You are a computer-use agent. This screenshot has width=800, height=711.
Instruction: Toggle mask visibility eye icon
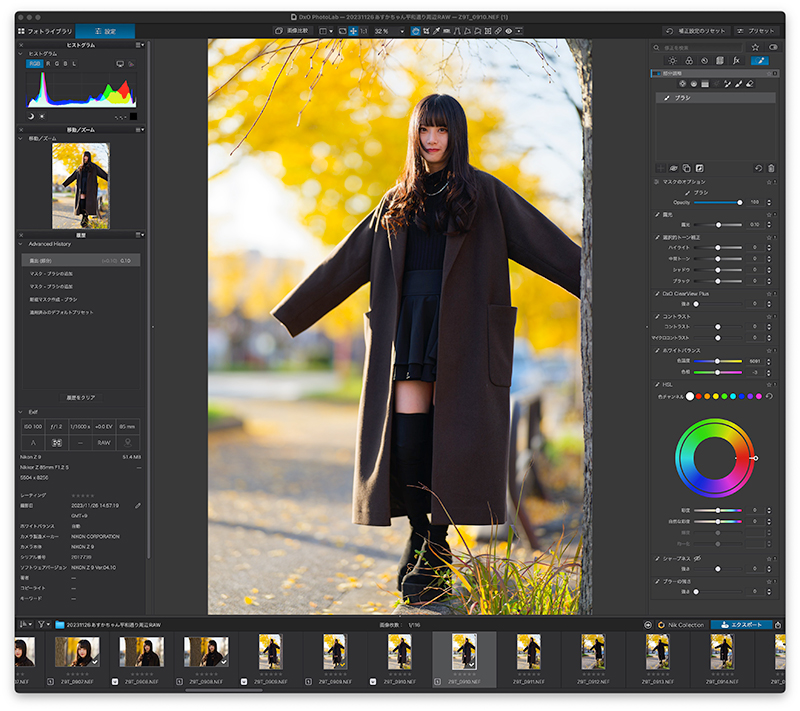673,168
